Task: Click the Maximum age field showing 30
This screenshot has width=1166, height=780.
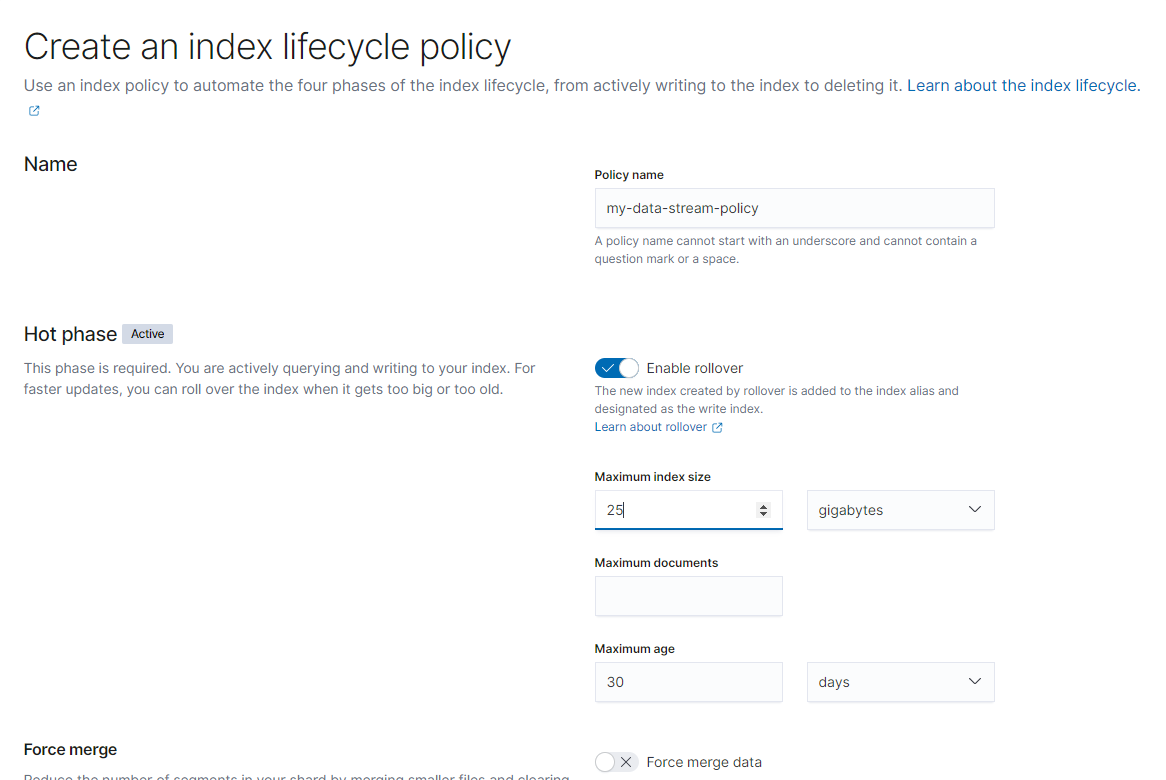Action: coord(688,682)
